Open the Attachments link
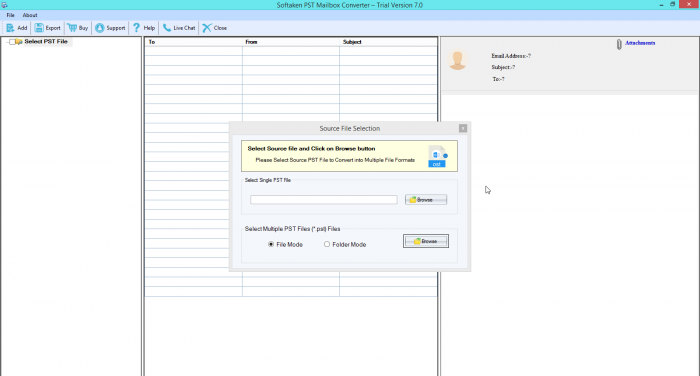 640,43
